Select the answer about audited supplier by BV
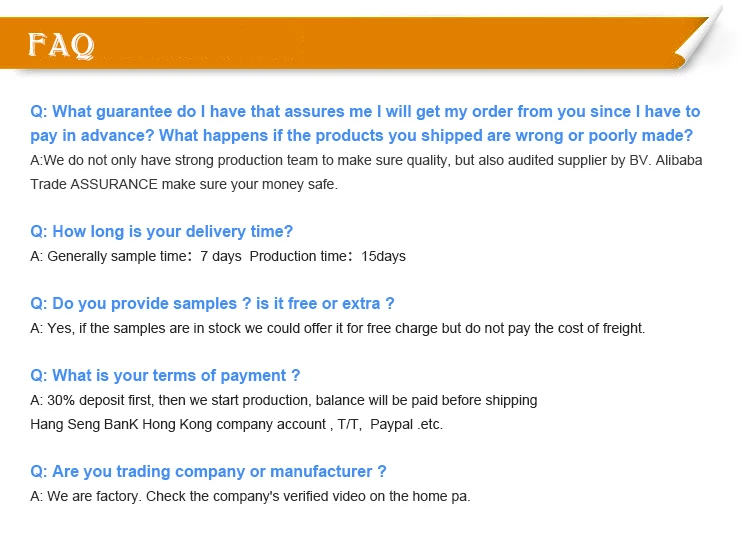The image size is (749, 555). 366,160
